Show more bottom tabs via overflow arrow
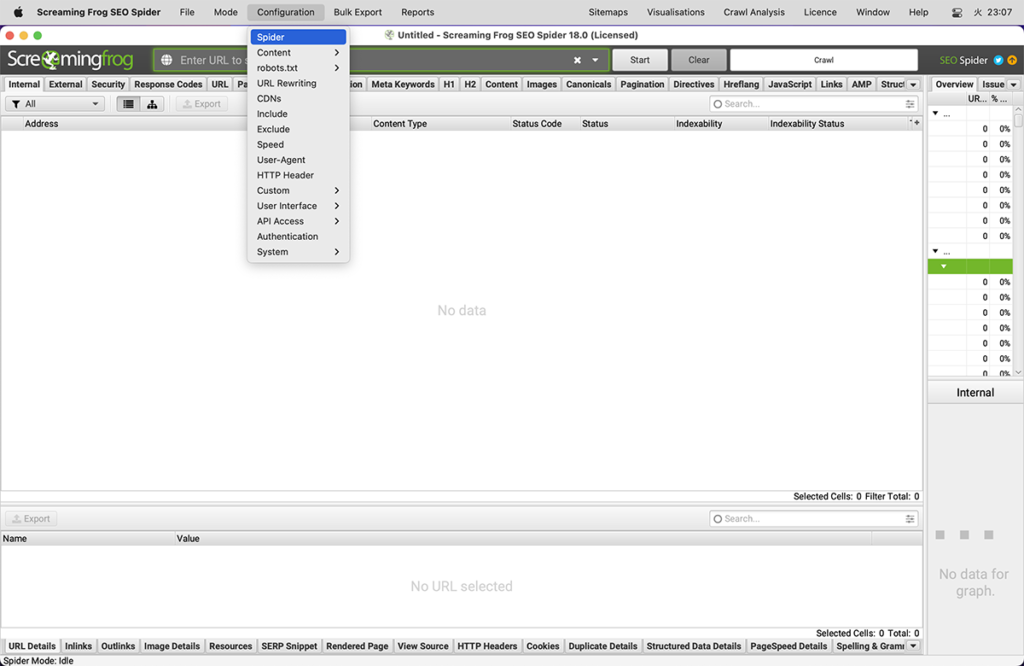 pyautogui.click(x=913, y=646)
